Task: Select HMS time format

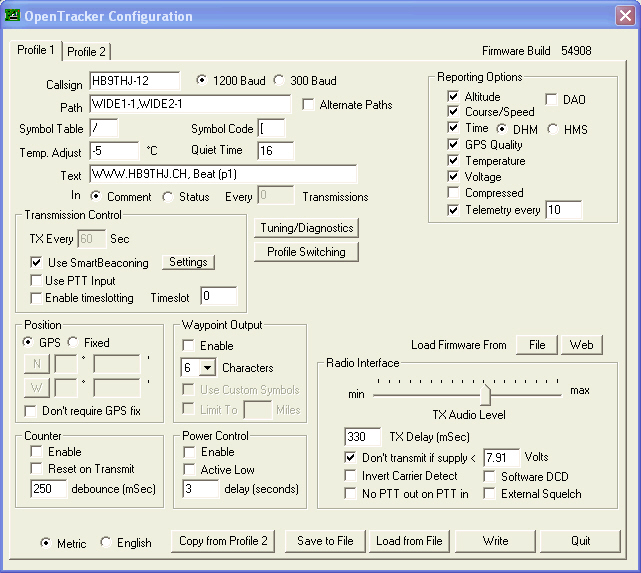Action: (553, 129)
